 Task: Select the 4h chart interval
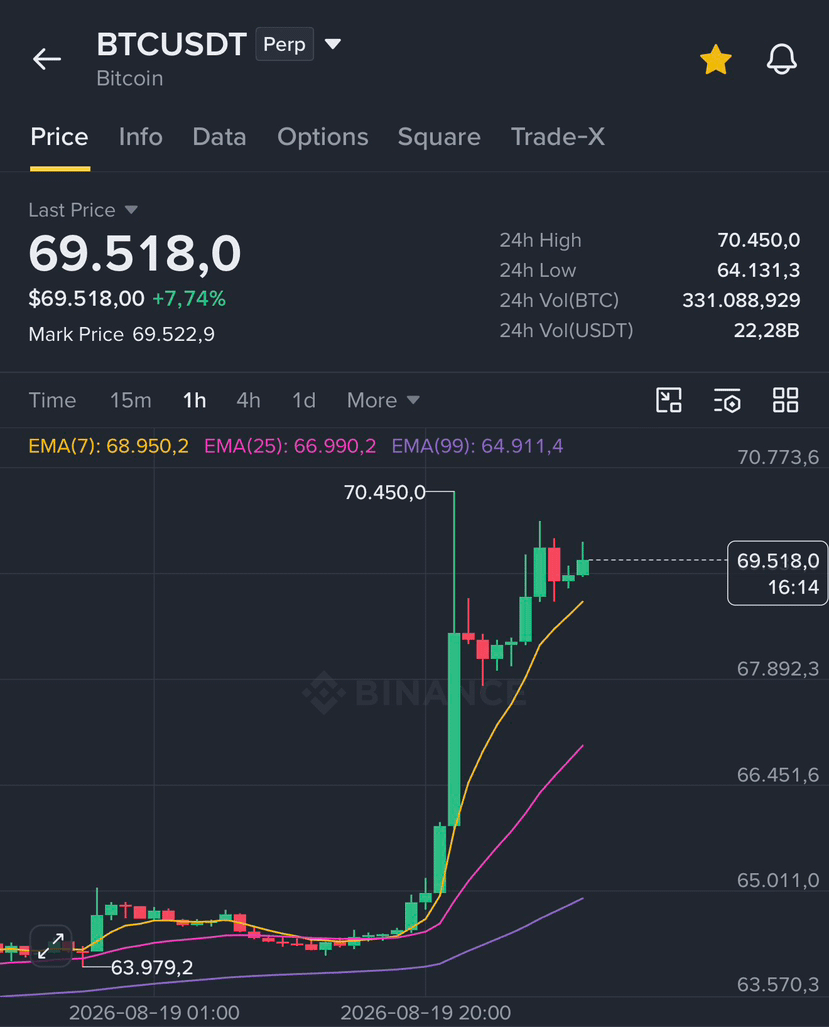tap(248, 400)
